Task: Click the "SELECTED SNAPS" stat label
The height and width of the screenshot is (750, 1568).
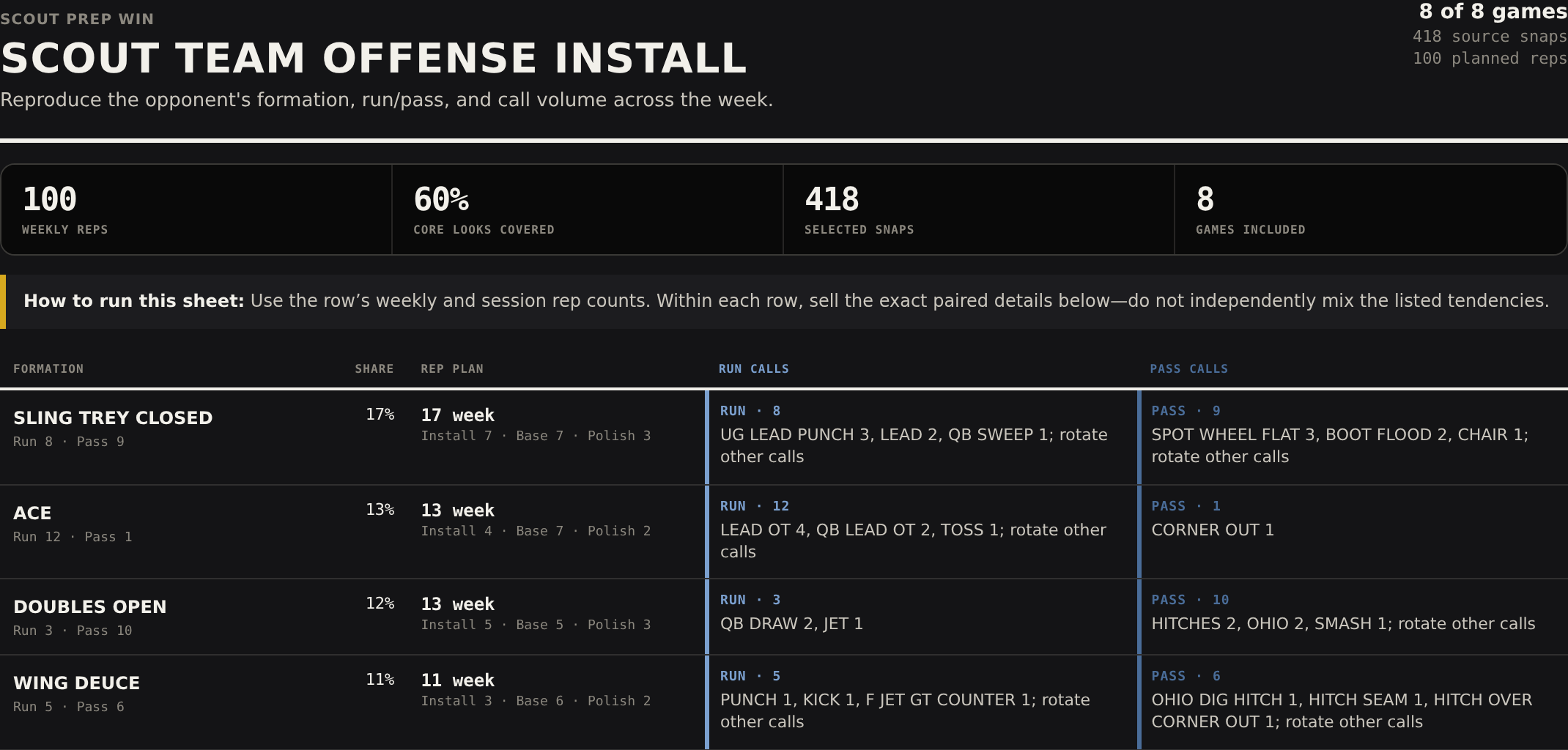Action: (x=859, y=230)
